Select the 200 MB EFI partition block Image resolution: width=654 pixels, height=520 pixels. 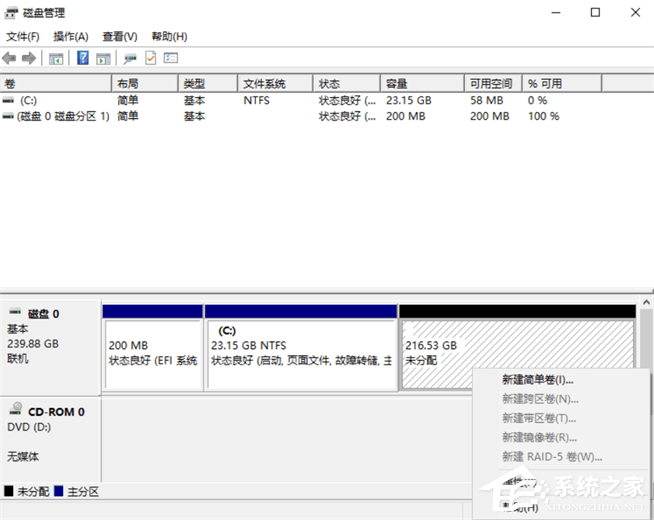[x=153, y=347]
